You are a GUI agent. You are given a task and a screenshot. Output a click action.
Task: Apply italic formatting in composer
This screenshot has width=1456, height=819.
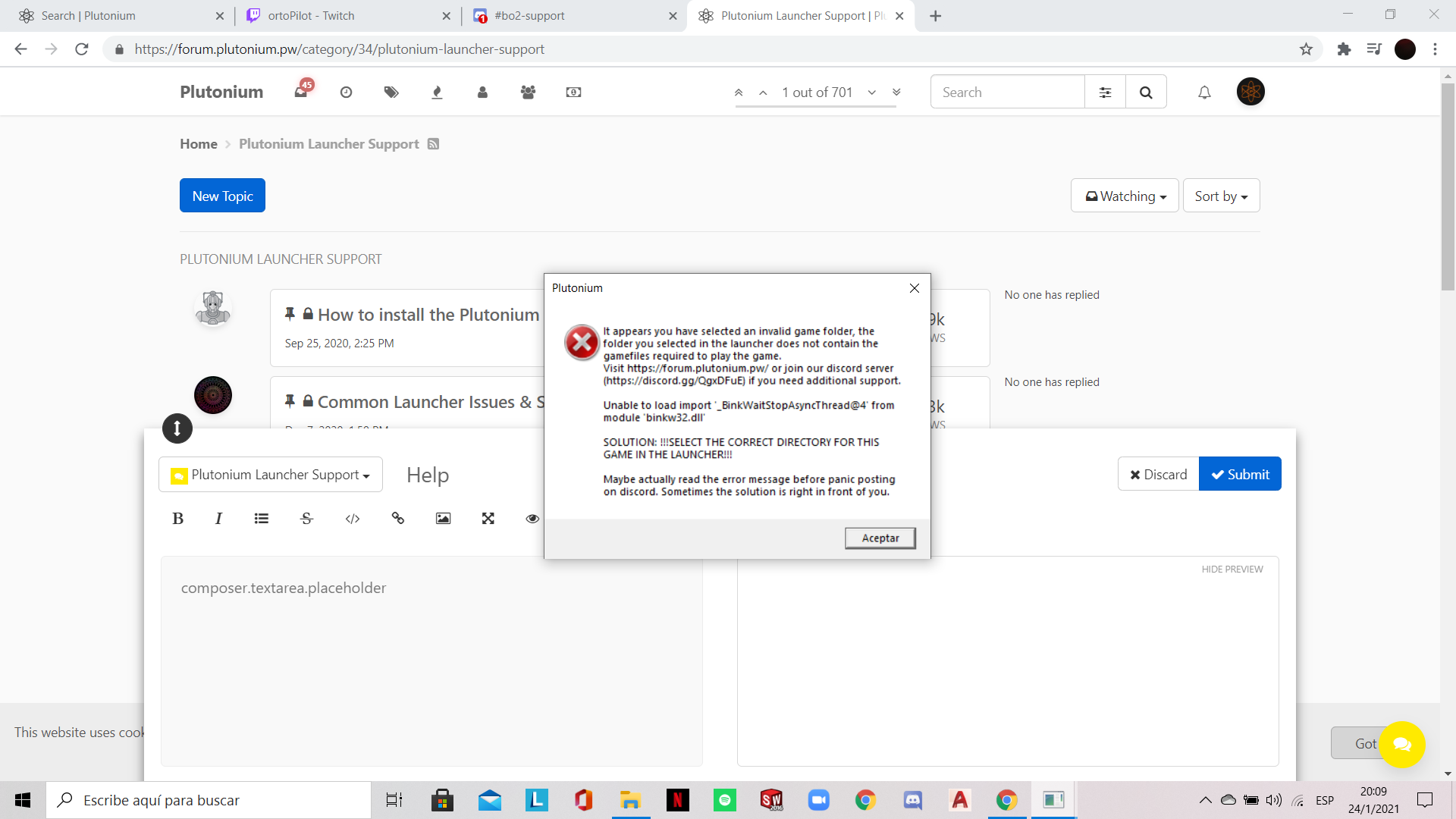218,518
